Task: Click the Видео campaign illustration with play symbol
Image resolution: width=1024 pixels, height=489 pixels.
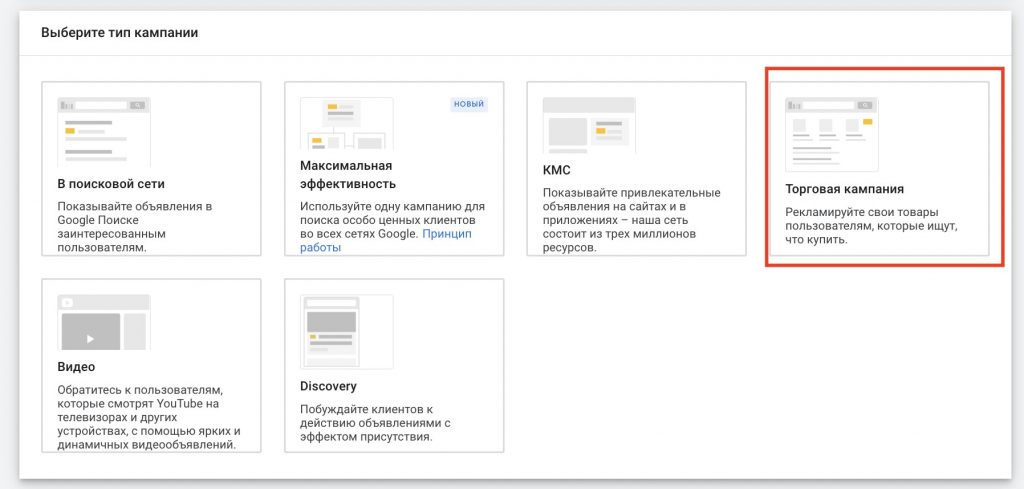Action: pos(104,322)
